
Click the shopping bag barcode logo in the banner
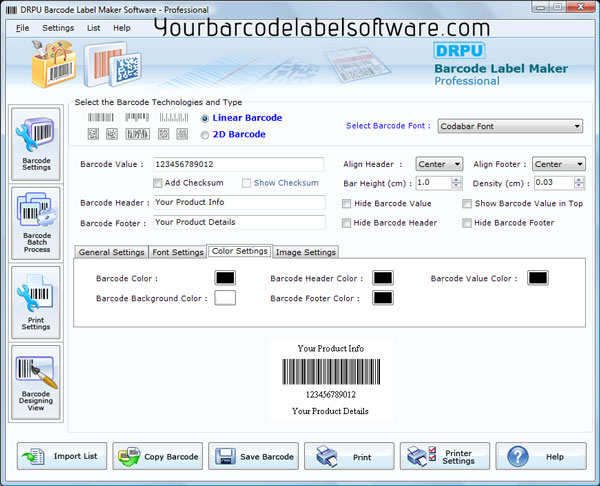[x=54, y=64]
